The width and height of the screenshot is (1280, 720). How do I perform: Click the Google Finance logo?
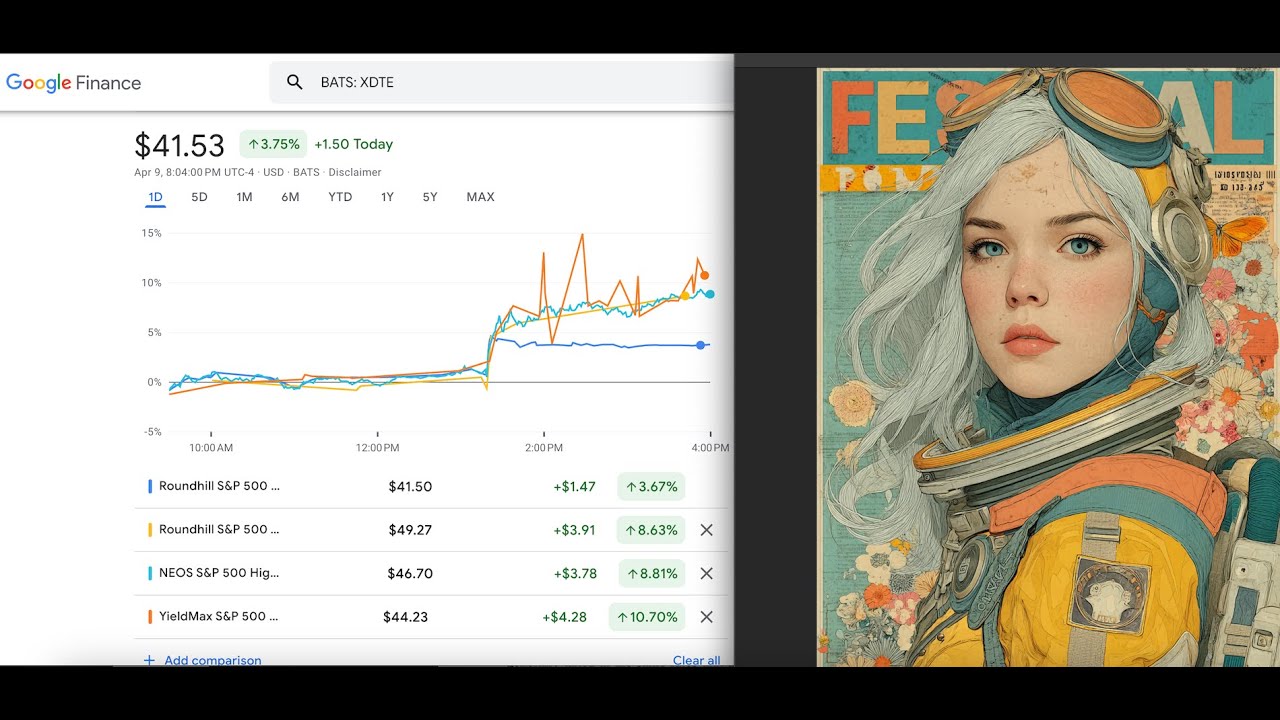(74, 83)
